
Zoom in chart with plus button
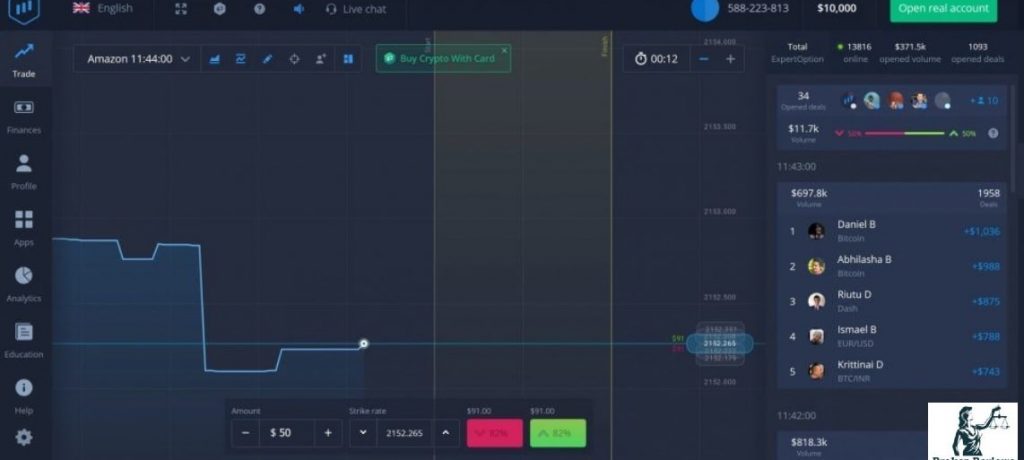coord(730,59)
